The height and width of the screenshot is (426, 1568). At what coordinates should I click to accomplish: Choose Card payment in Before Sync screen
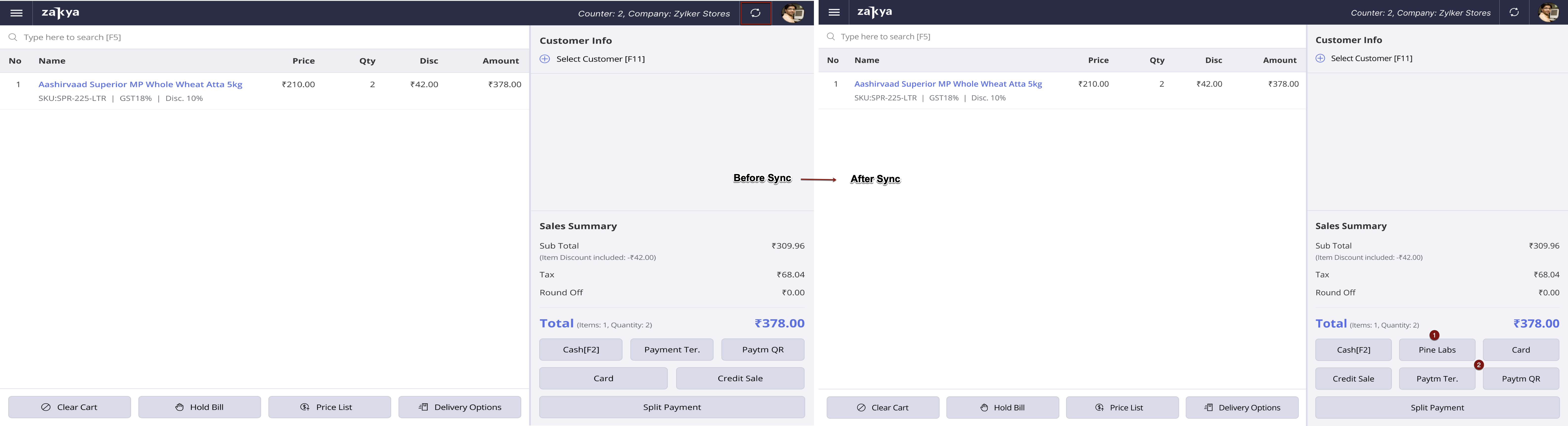[603, 379]
